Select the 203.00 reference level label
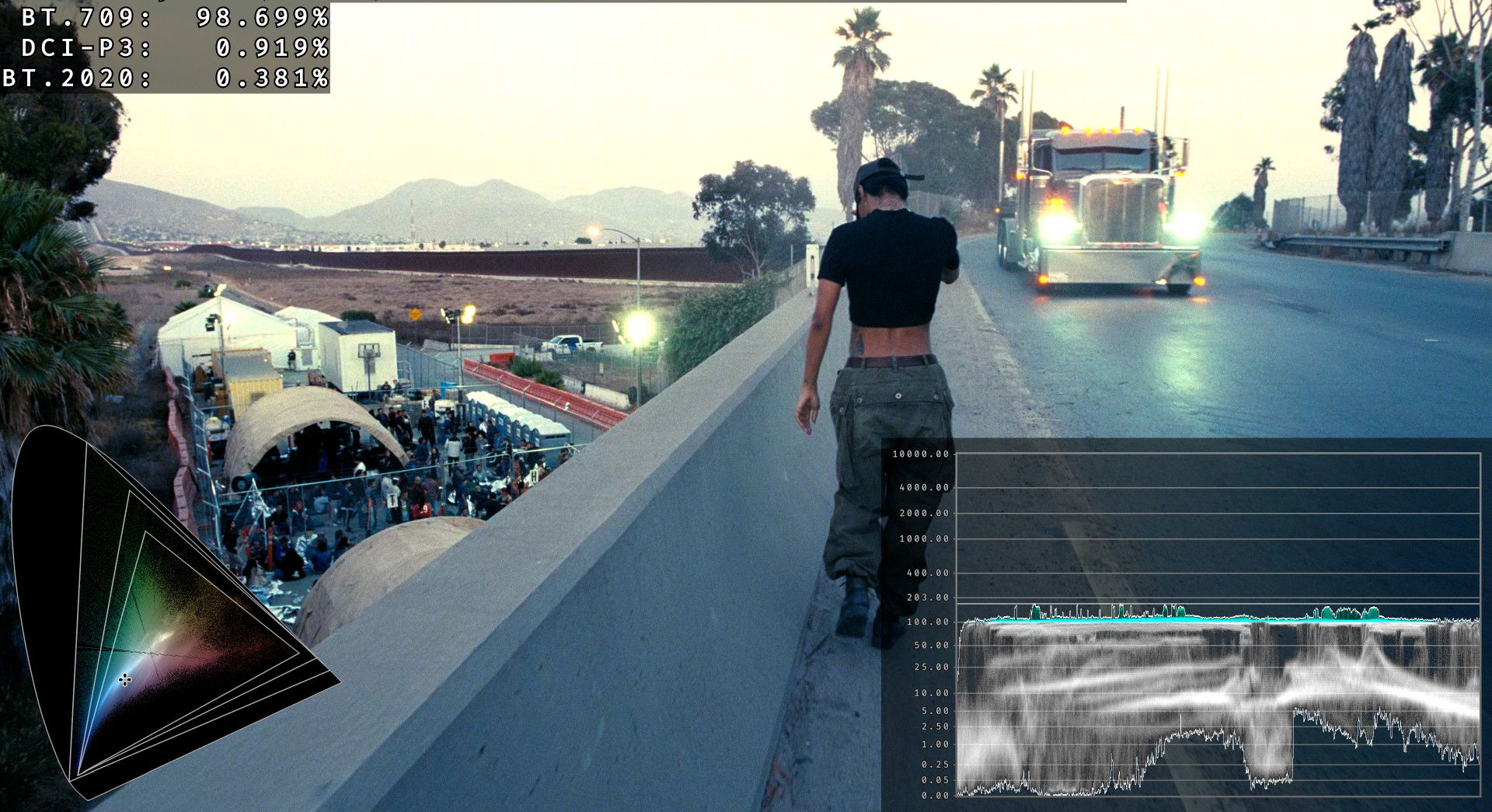The image size is (1492, 812). (927, 598)
